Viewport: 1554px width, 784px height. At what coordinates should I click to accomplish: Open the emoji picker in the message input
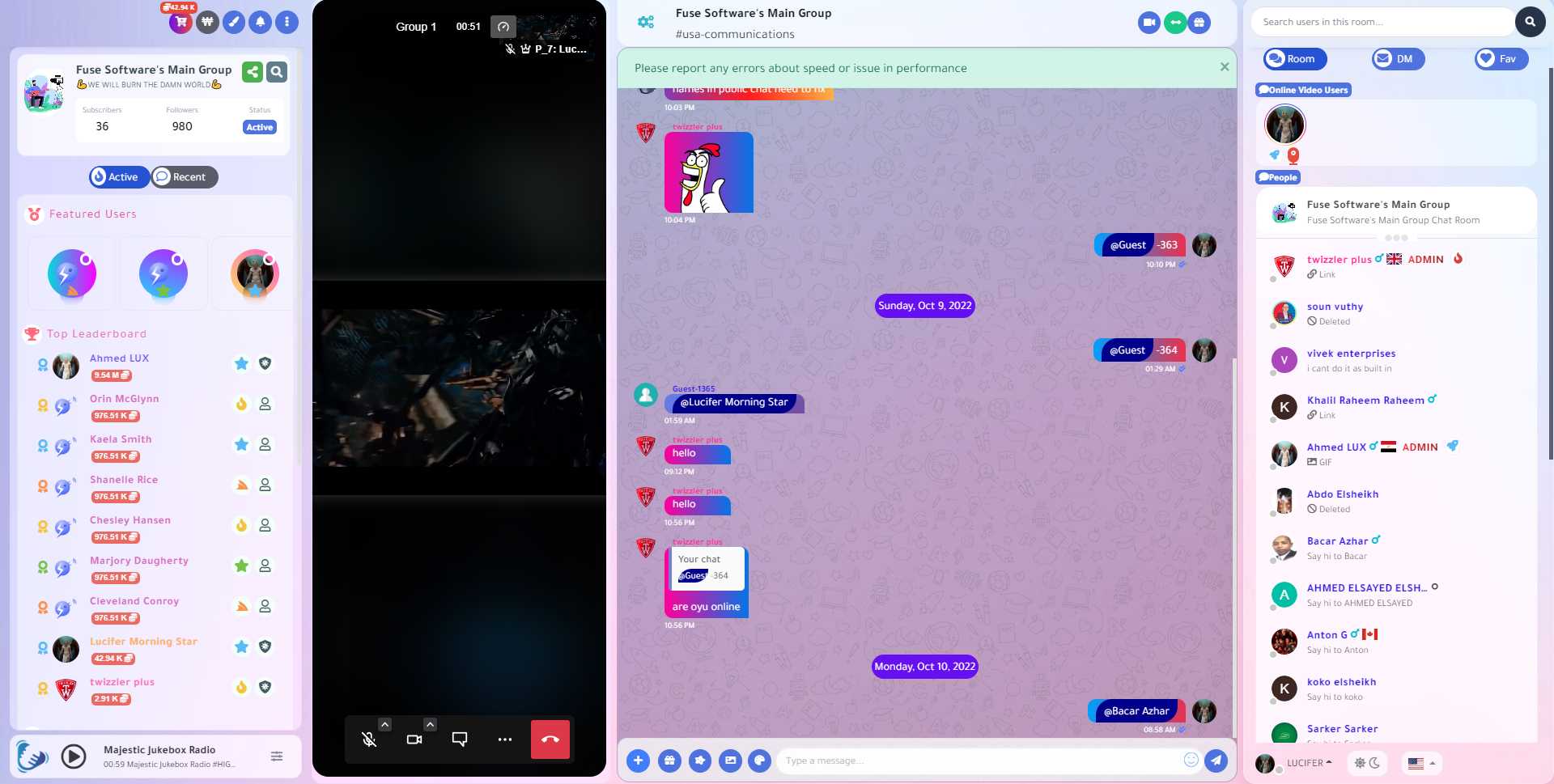pos(1191,760)
